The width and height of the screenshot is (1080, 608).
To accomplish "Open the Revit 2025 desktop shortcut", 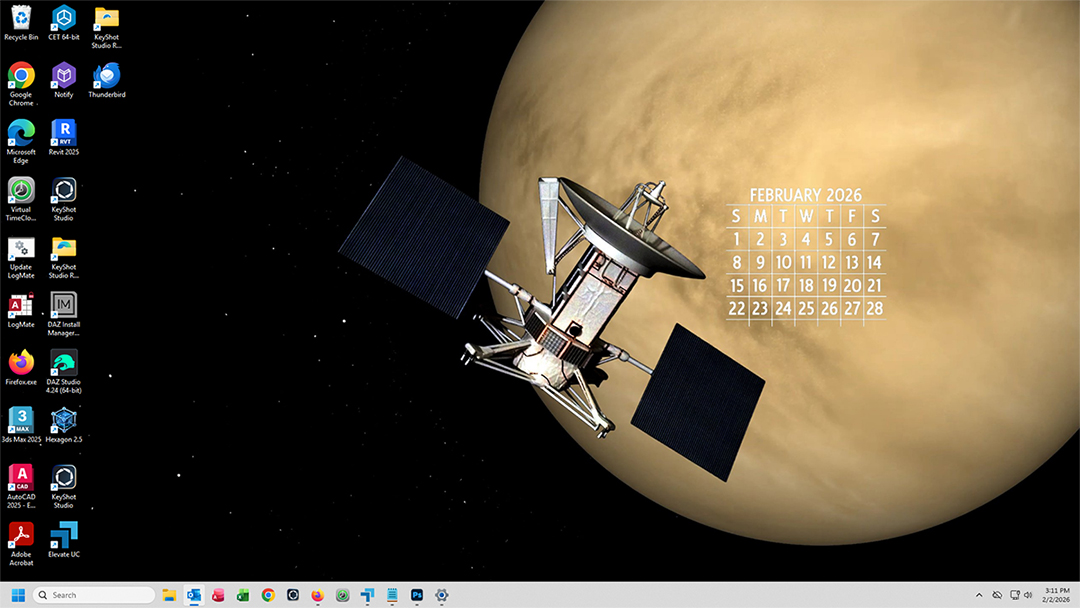I will [x=64, y=133].
